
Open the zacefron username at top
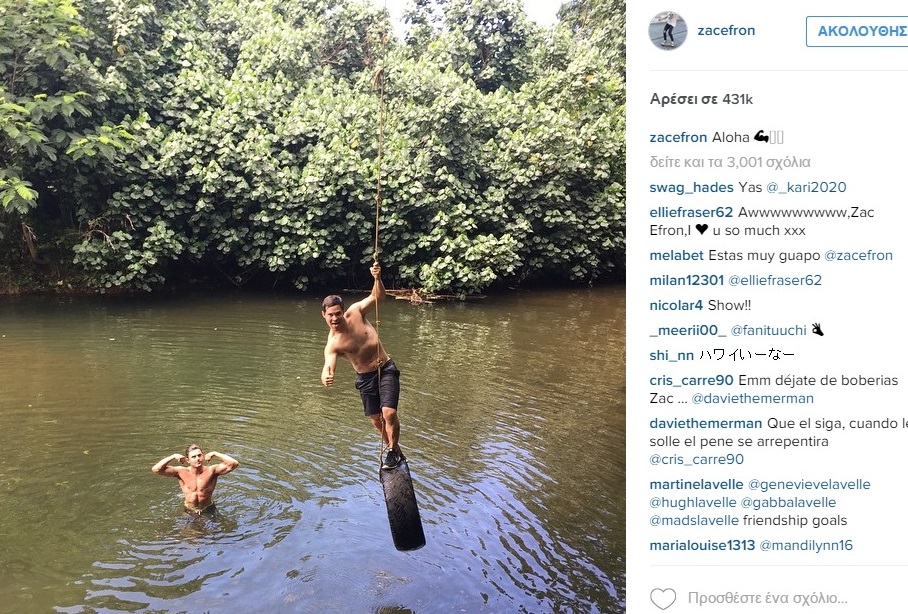point(726,30)
